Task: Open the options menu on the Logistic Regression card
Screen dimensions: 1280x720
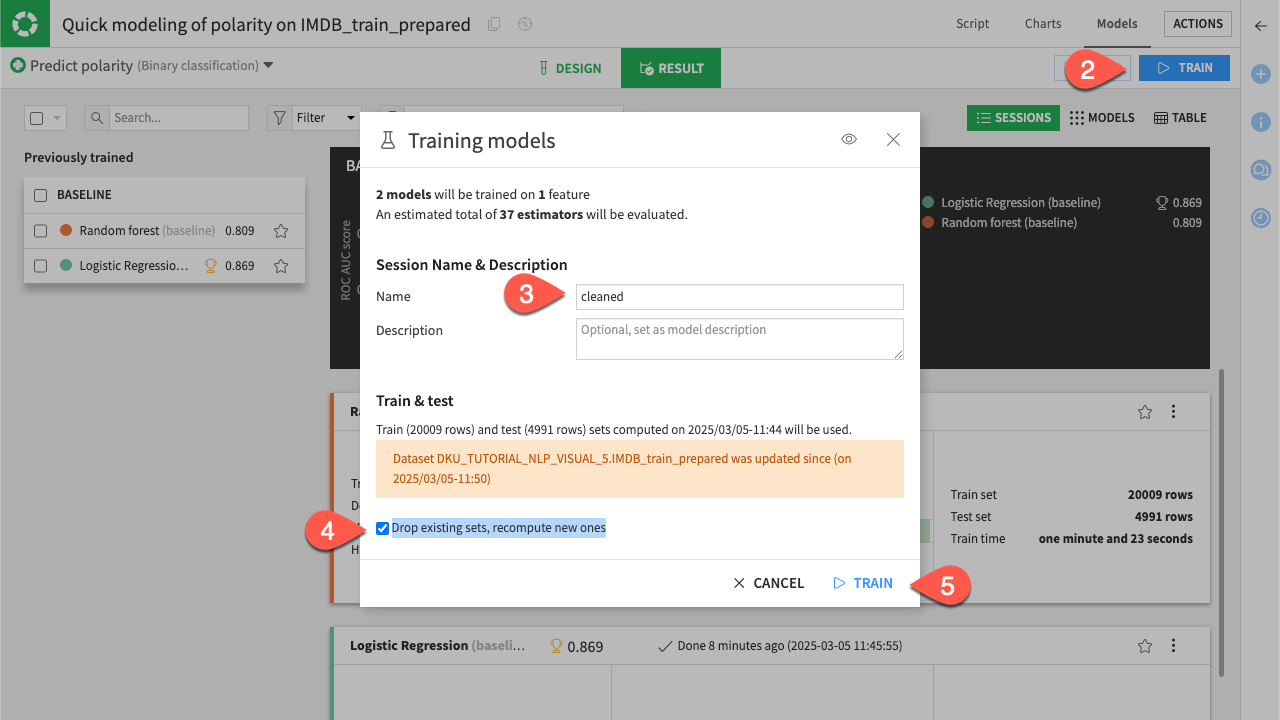Action: point(1173,646)
